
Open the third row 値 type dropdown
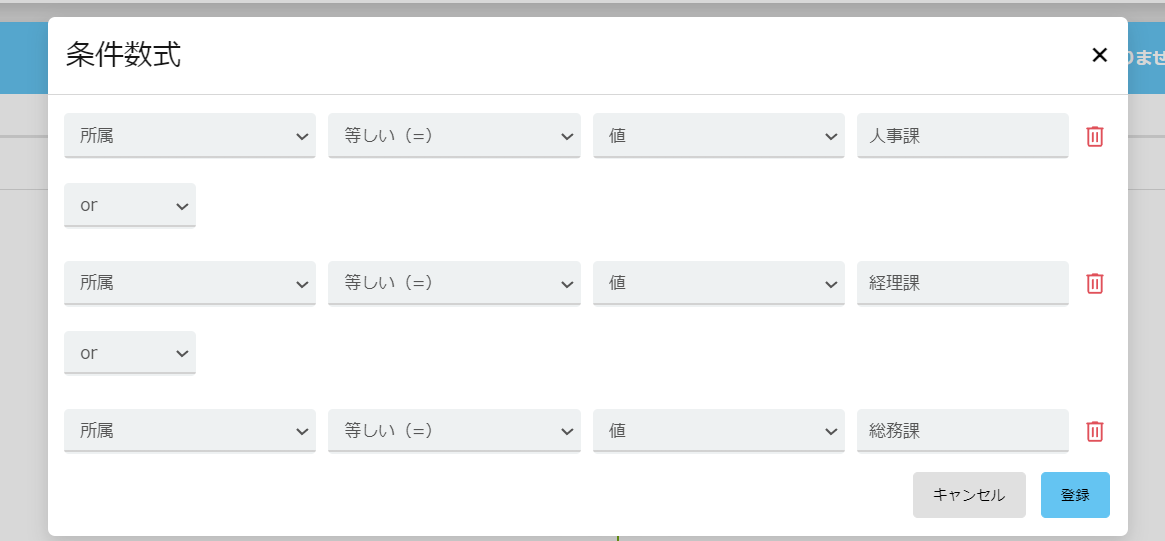click(x=718, y=431)
